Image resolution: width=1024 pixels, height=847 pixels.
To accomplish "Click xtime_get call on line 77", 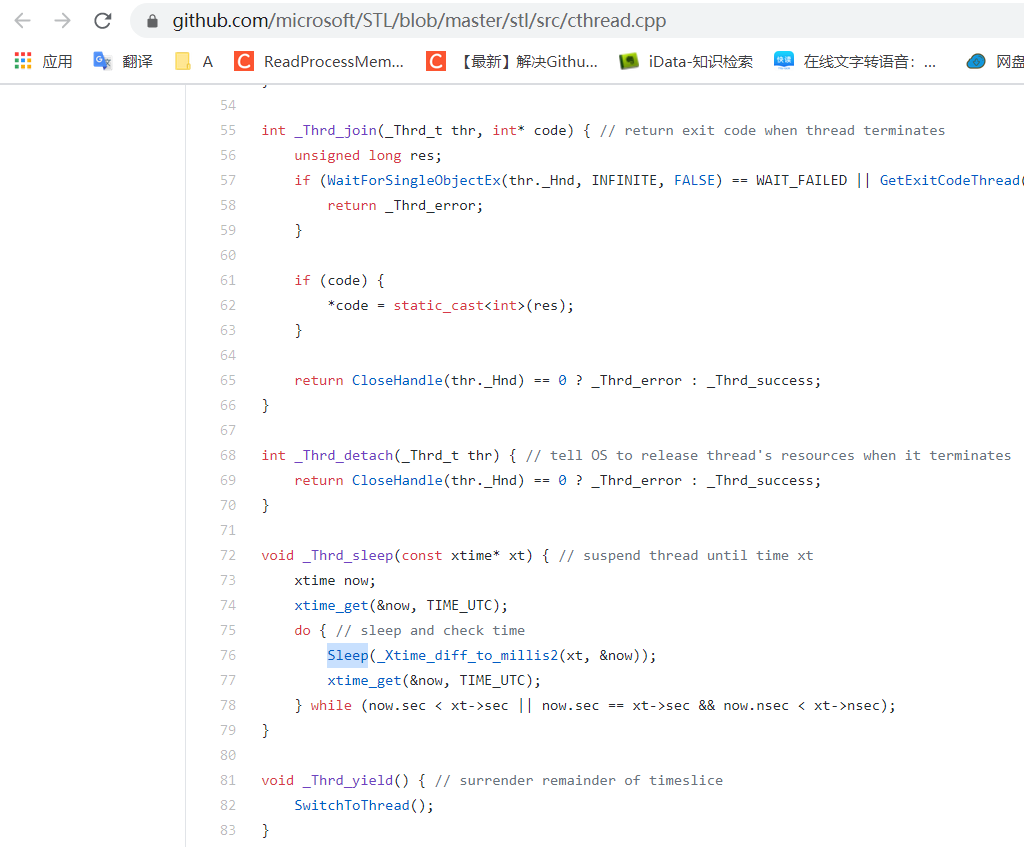I will [x=364, y=680].
